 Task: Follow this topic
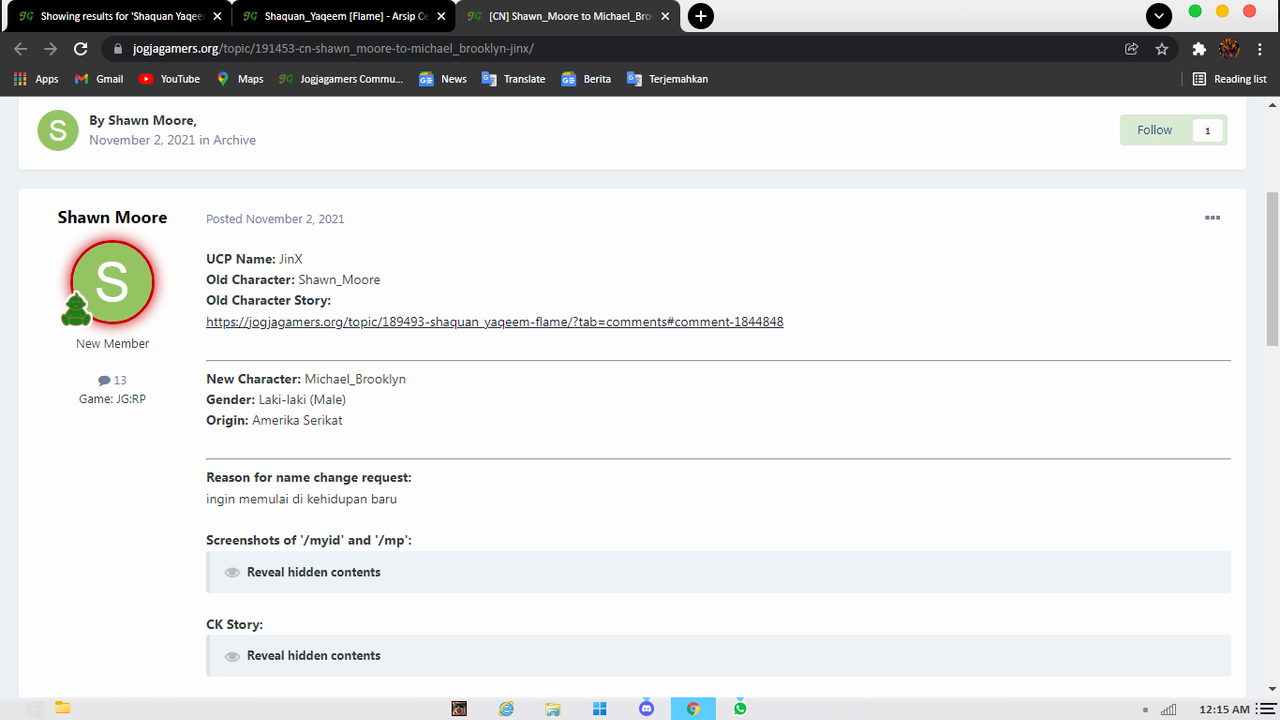point(1154,130)
